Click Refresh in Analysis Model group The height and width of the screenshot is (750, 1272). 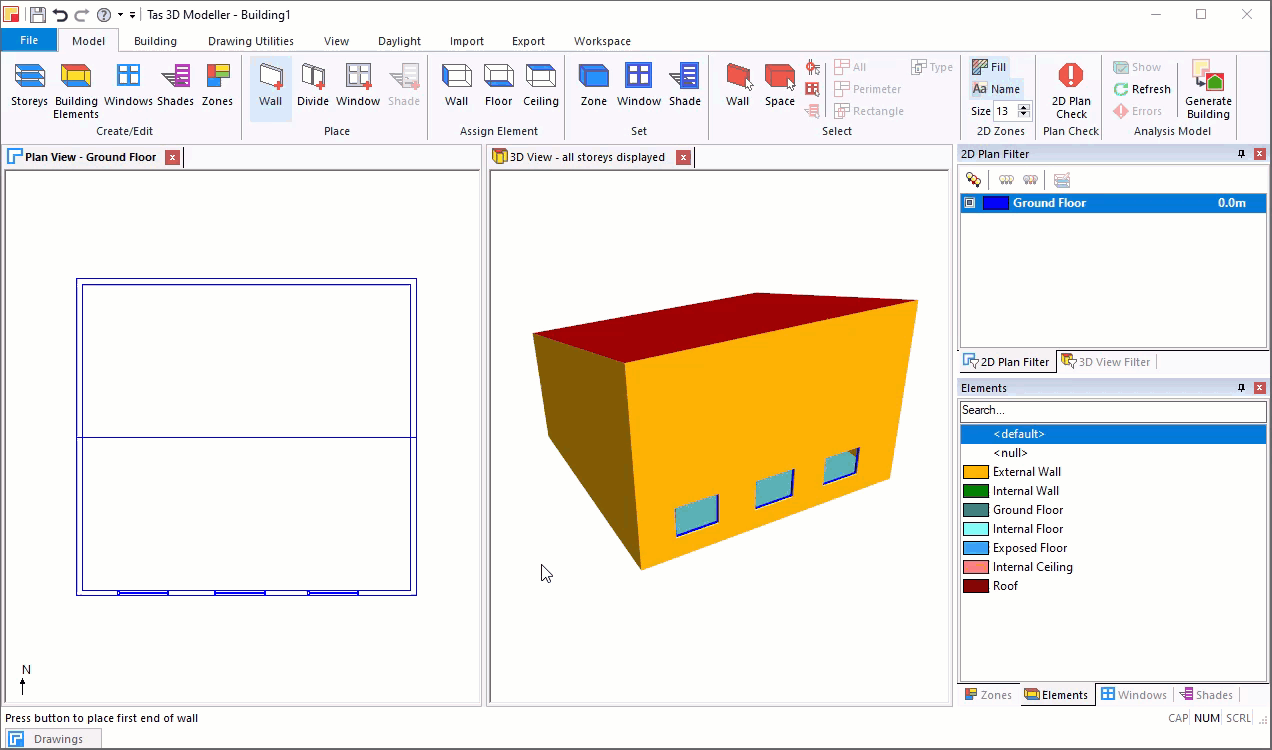pos(1142,89)
